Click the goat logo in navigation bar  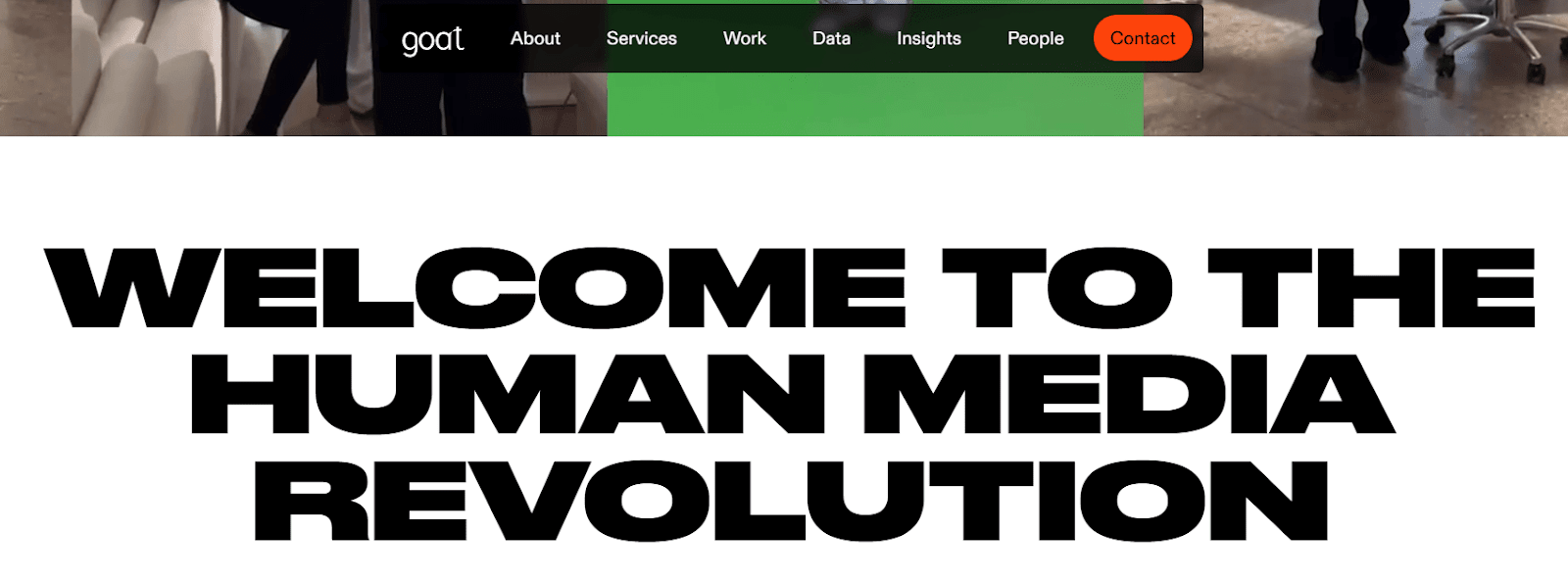coord(432,39)
